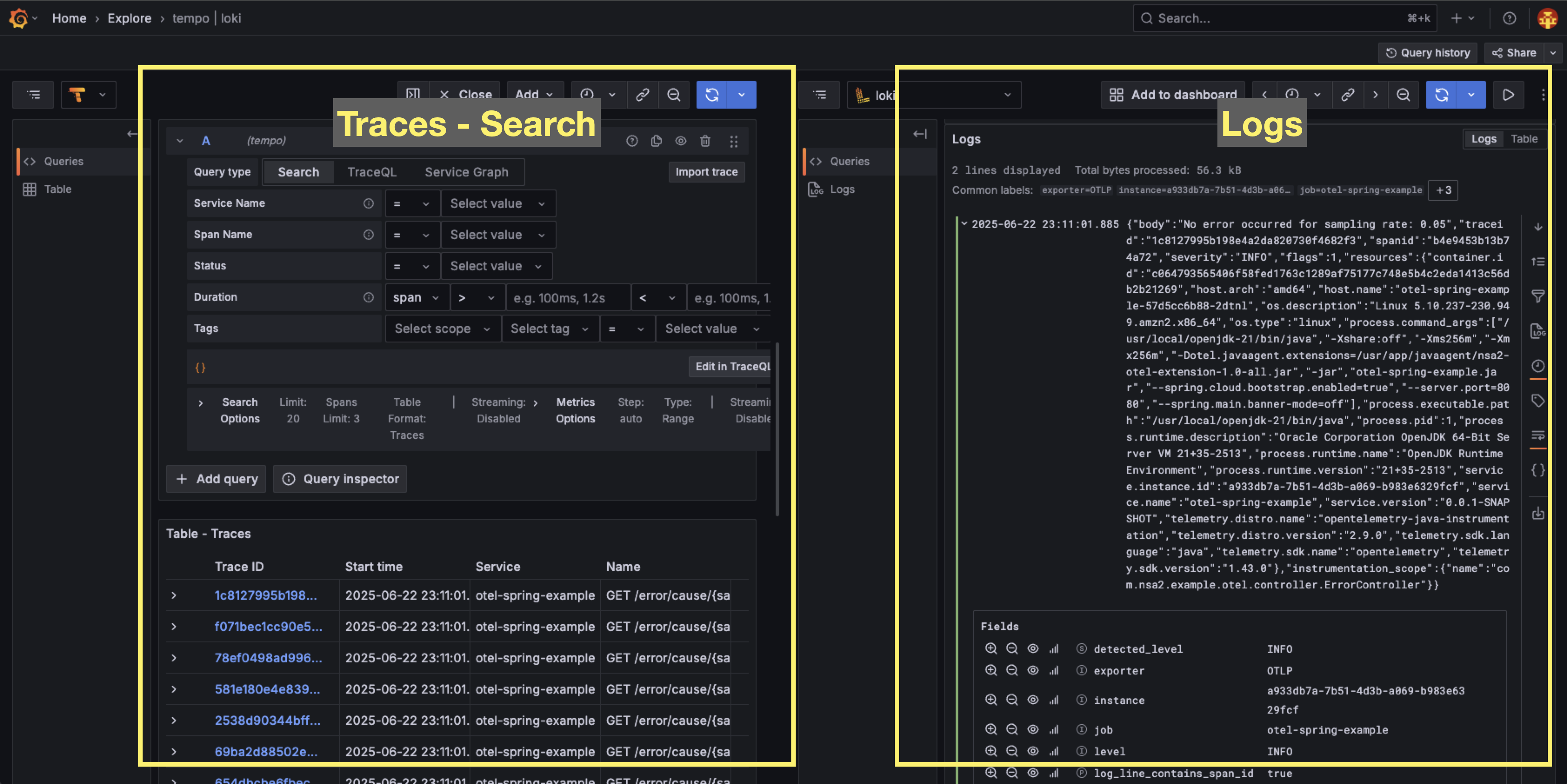Toggle the content outline in tempo pane
Image resolution: width=1567 pixels, height=784 pixels.
point(33,94)
